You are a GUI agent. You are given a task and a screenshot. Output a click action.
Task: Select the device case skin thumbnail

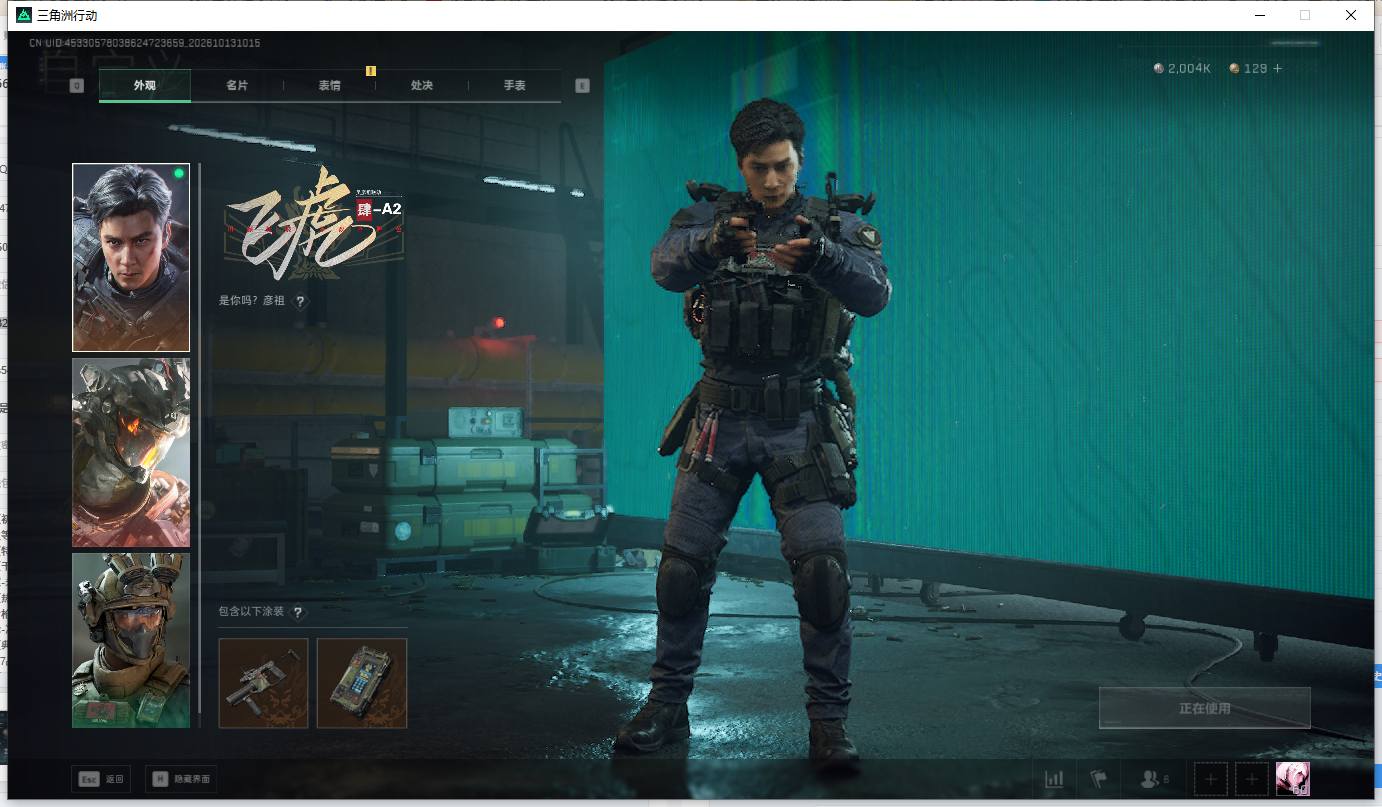tap(362, 683)
